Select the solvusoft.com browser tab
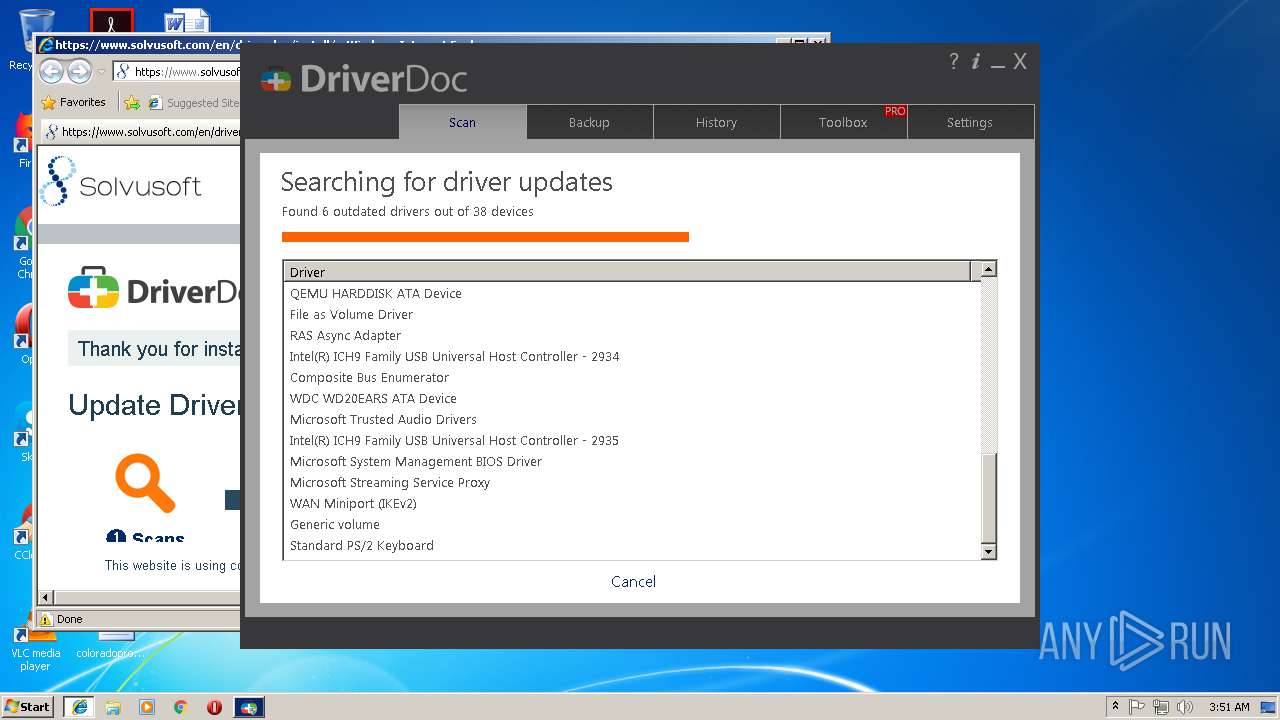The image size is (1280, 720). [141, 131]
